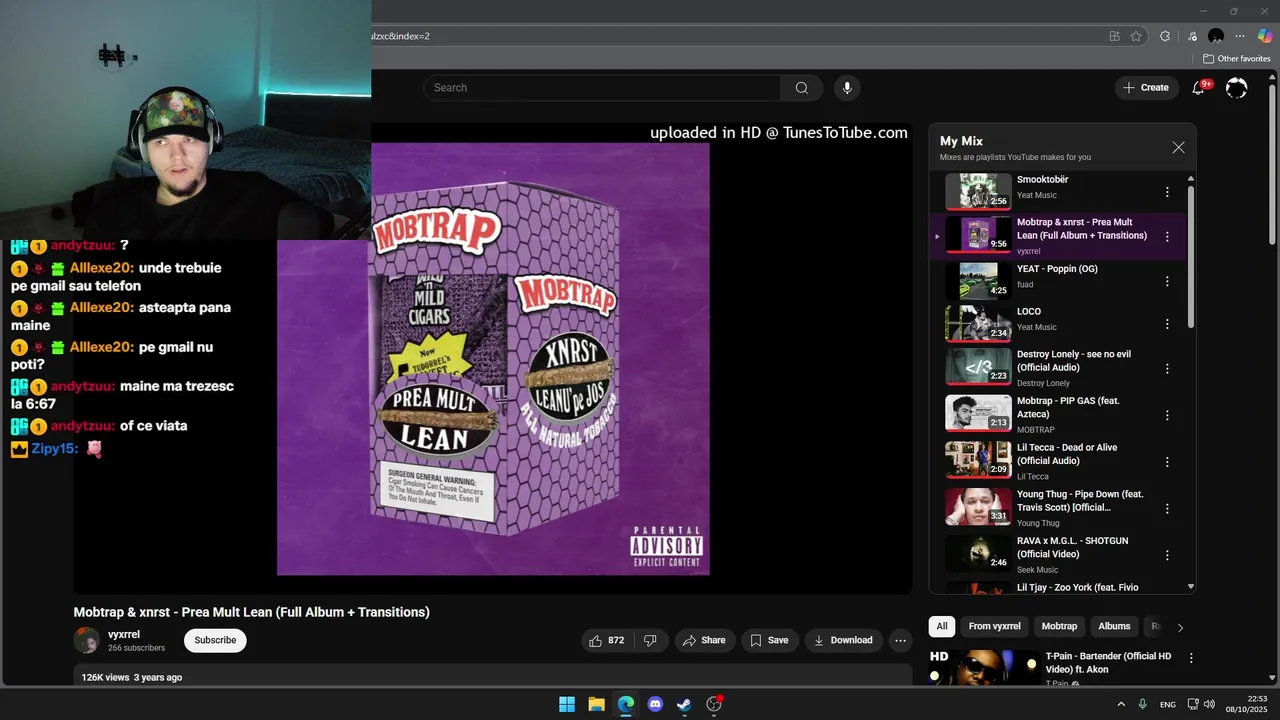Close the My Mix playlist panel
The width and height of the screenshot is (1280, 720).
(1178, 147)
